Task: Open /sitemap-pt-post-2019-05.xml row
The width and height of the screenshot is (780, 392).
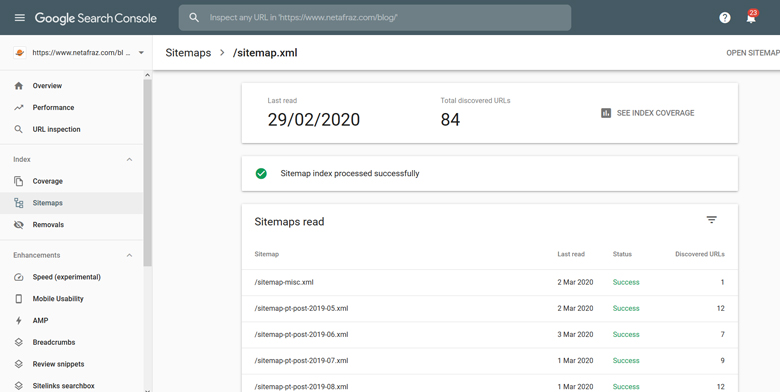Action: (490, 308)
